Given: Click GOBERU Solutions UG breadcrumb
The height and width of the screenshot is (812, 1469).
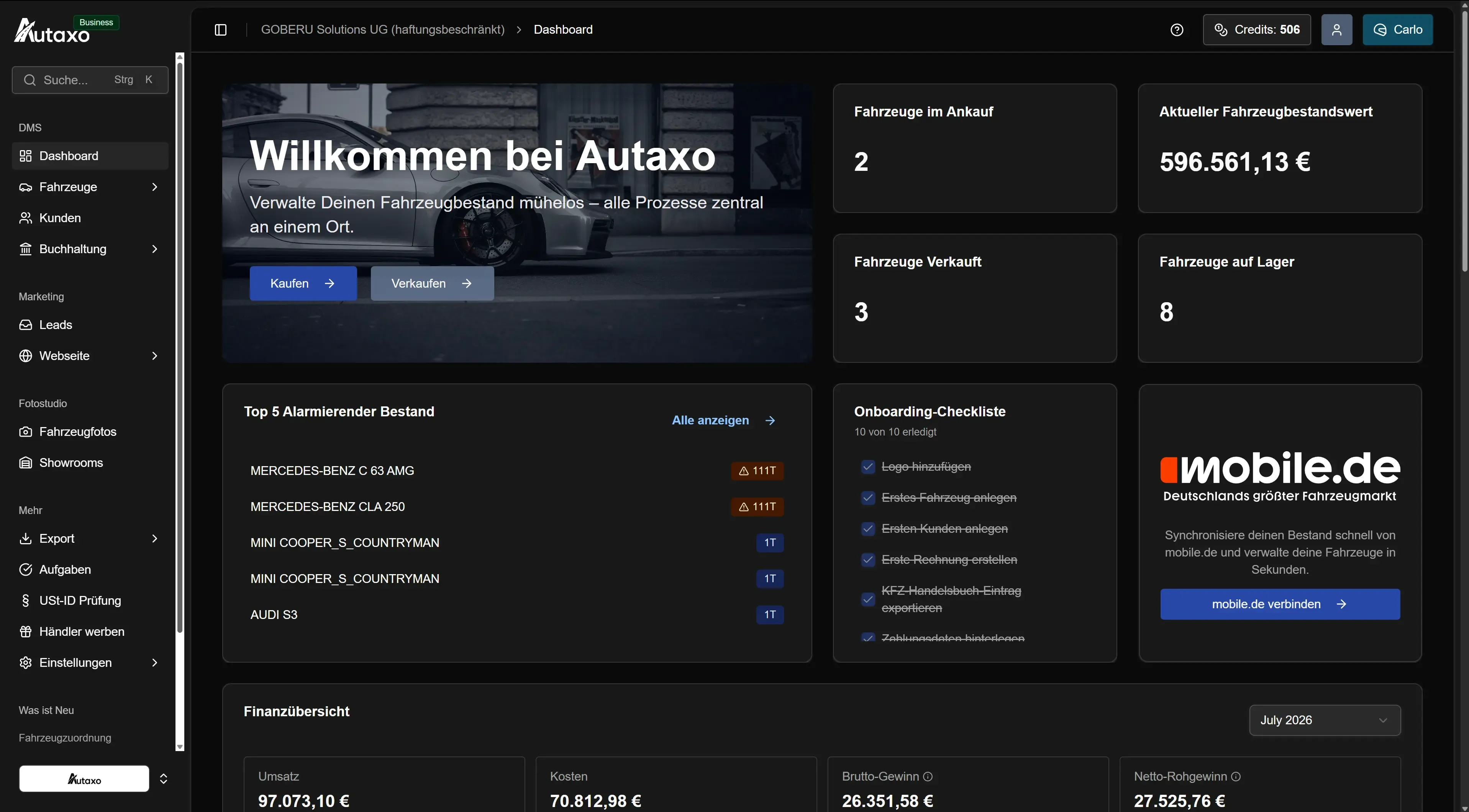Looking at the screenshot, I should click(x=383, y=29).
